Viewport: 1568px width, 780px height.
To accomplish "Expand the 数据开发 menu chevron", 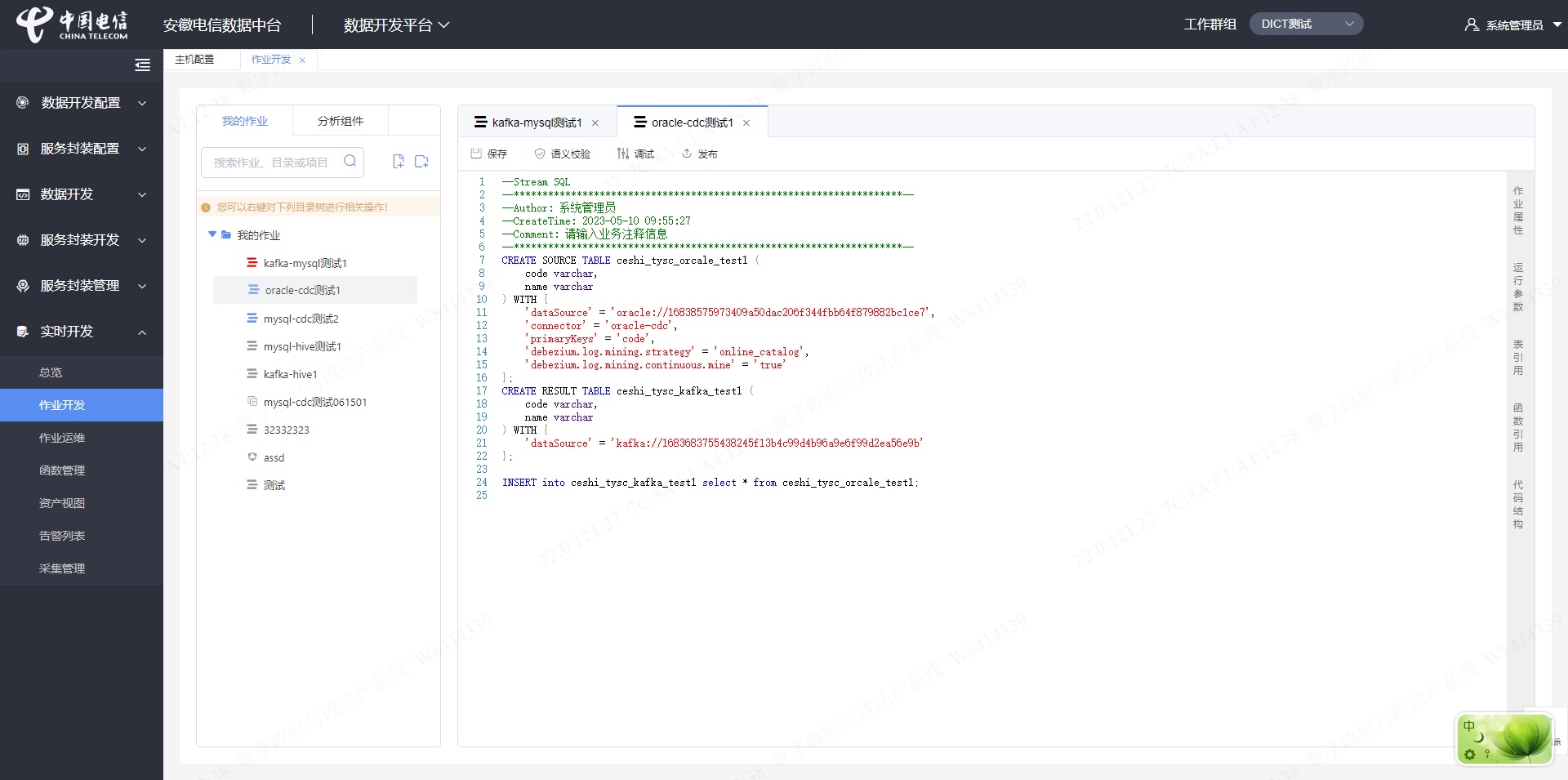I will 142,194.
